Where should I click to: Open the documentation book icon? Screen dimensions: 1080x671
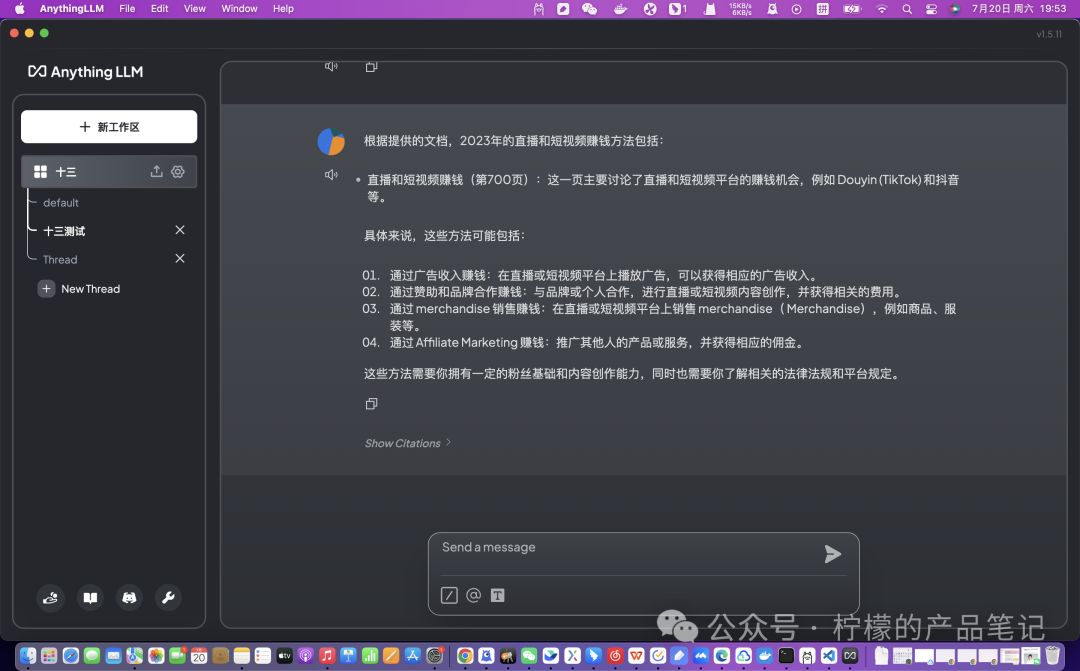pyautogui.click(x=89, y=597)
